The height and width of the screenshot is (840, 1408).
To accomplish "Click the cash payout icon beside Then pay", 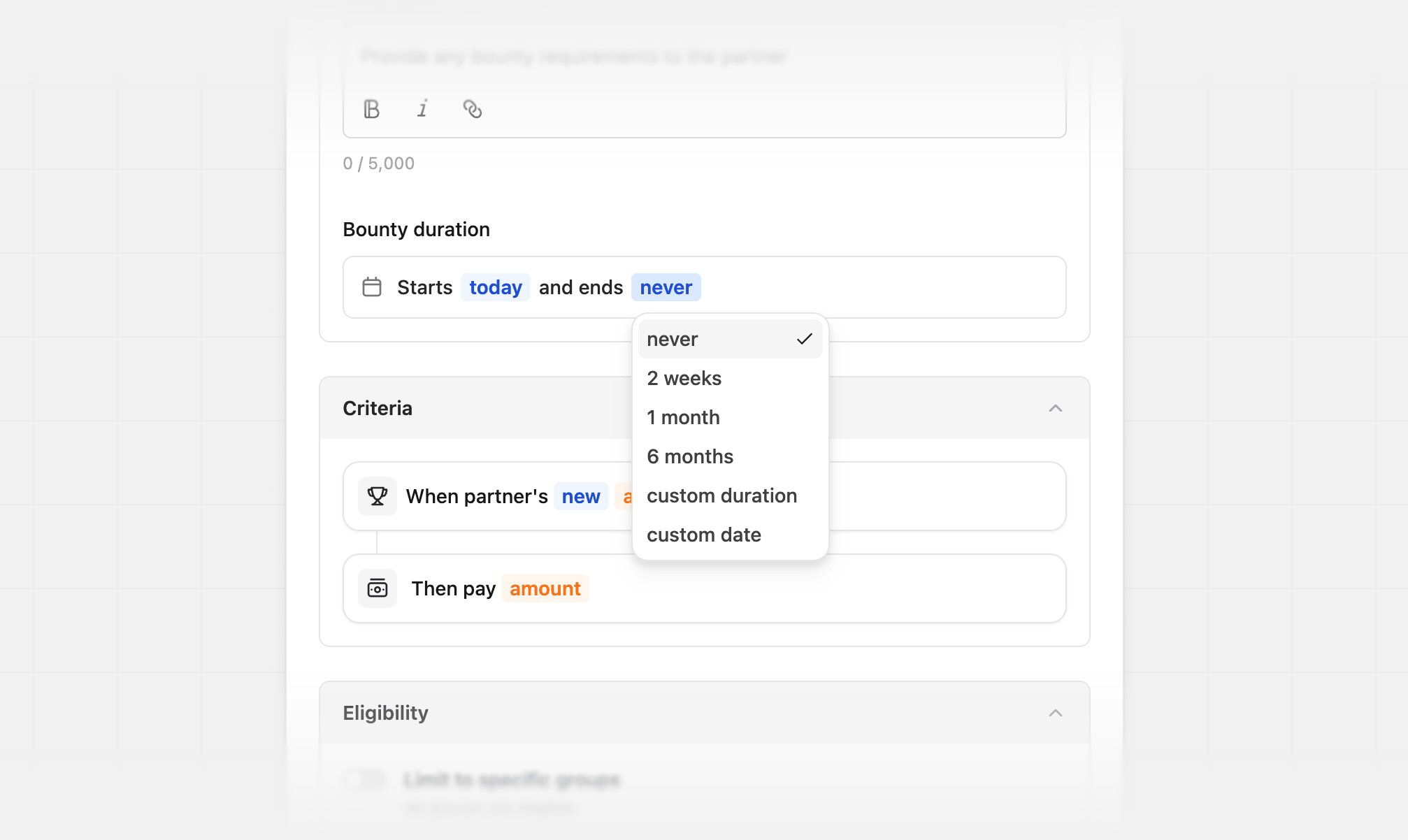I will [x=378, y=588].
